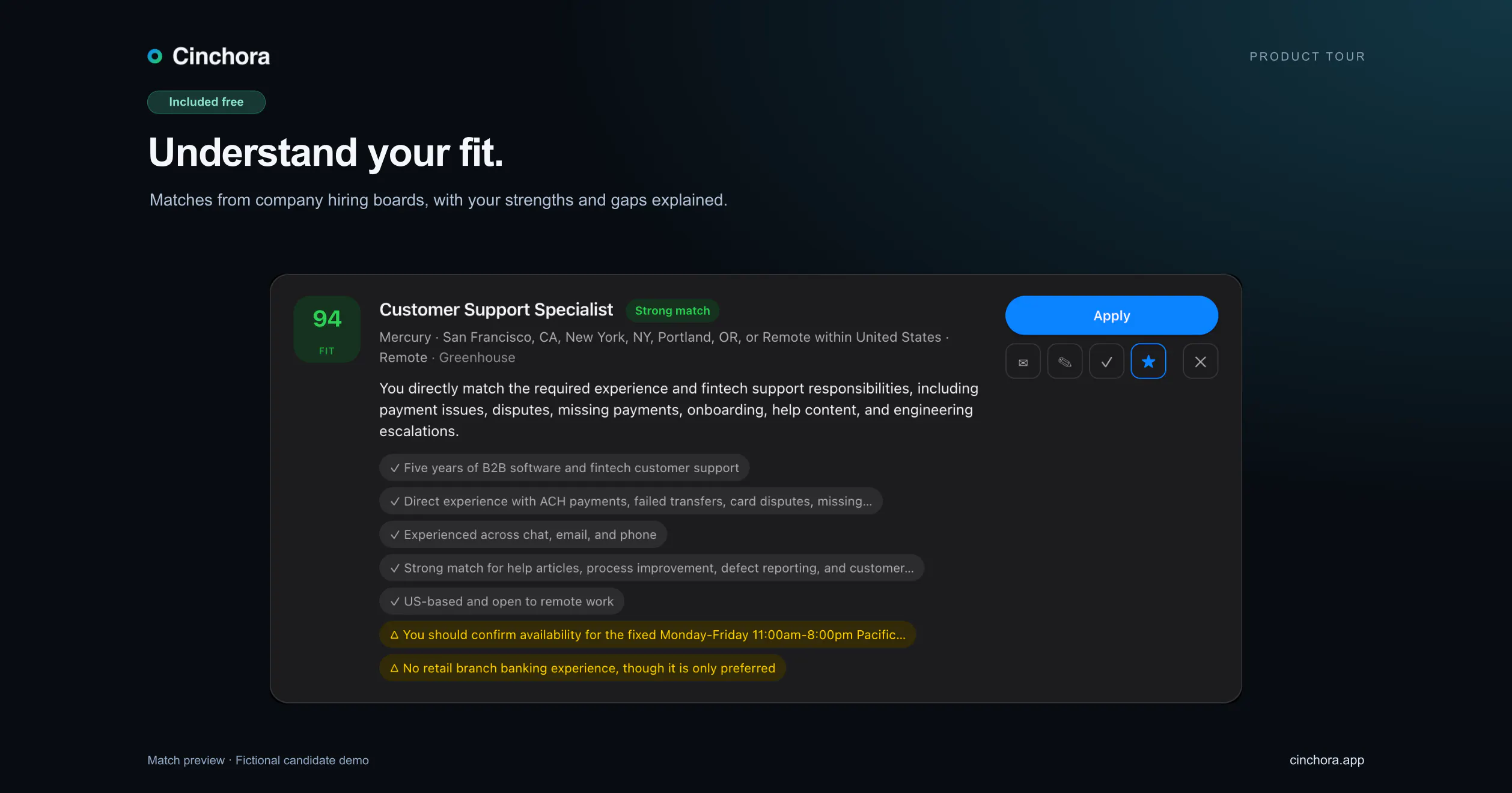Click the Experienced across chat, email chip
1512x793 pixels.
(523, 535)
